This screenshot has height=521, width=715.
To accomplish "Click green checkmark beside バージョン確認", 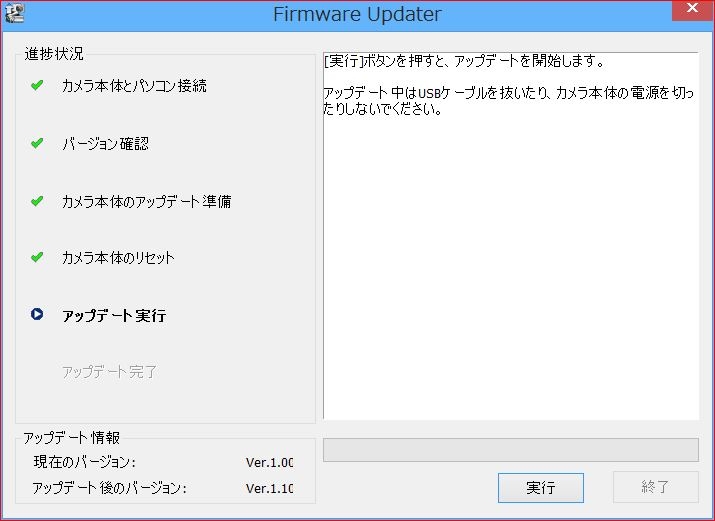I will [x=37, y=143].
